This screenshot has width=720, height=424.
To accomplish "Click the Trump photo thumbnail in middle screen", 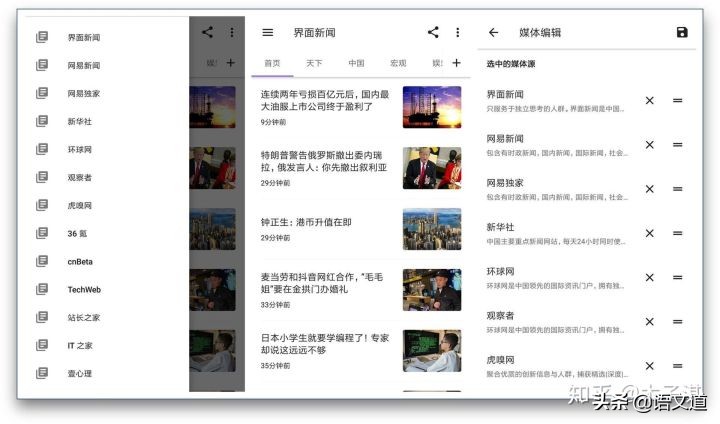I will (x=432, y=168).
